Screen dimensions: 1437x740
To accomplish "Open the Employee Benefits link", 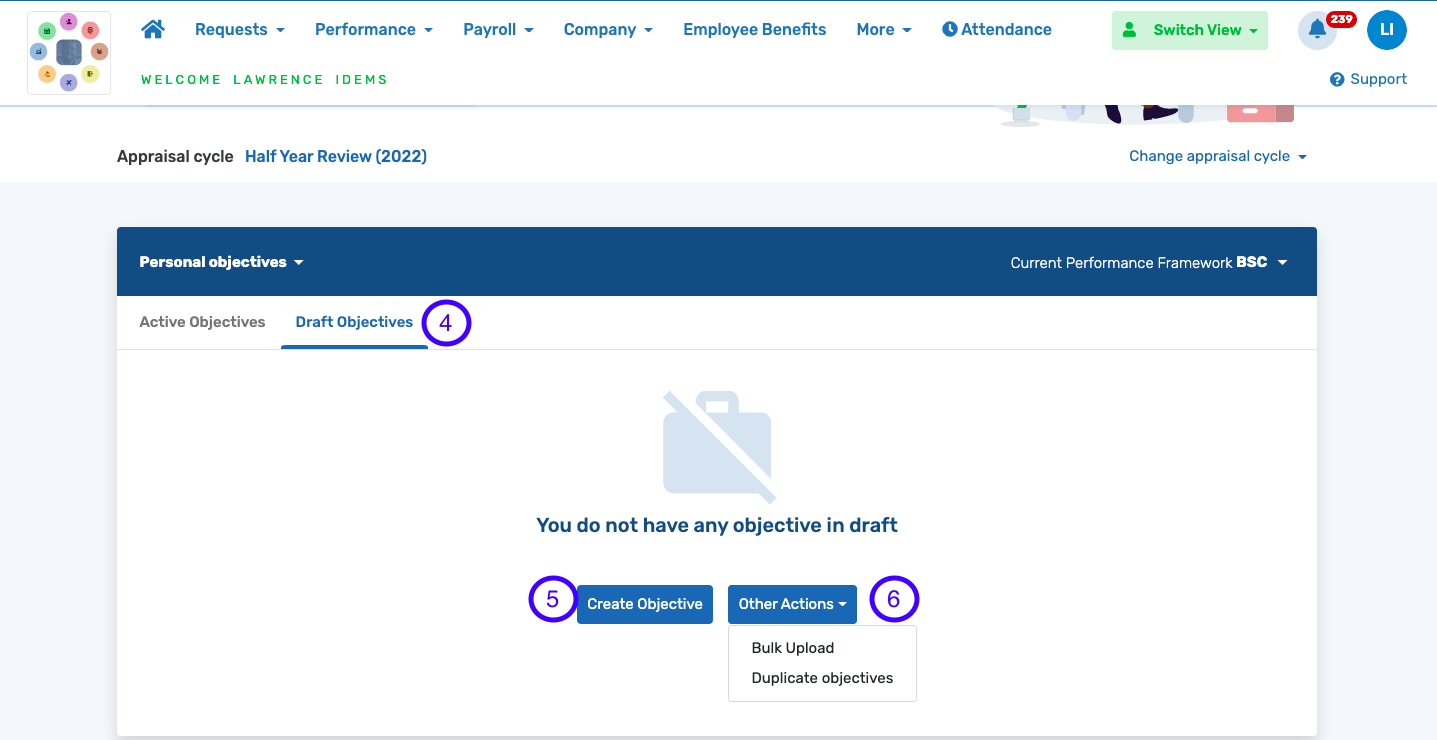I will coord(754,29).
